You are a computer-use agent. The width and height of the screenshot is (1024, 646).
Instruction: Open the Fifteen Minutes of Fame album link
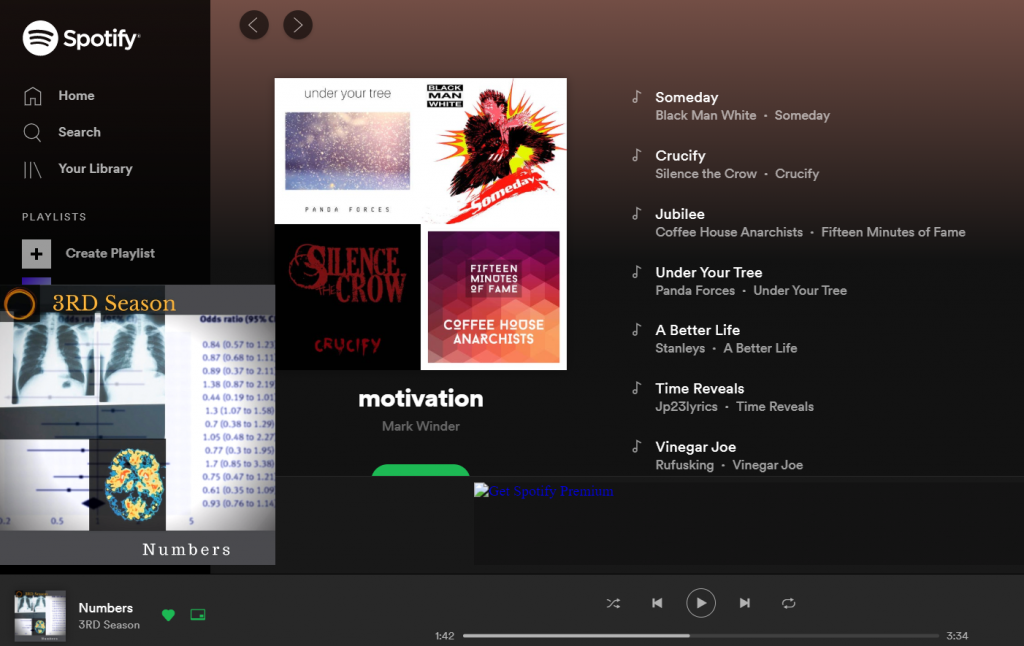pos(893,233)
